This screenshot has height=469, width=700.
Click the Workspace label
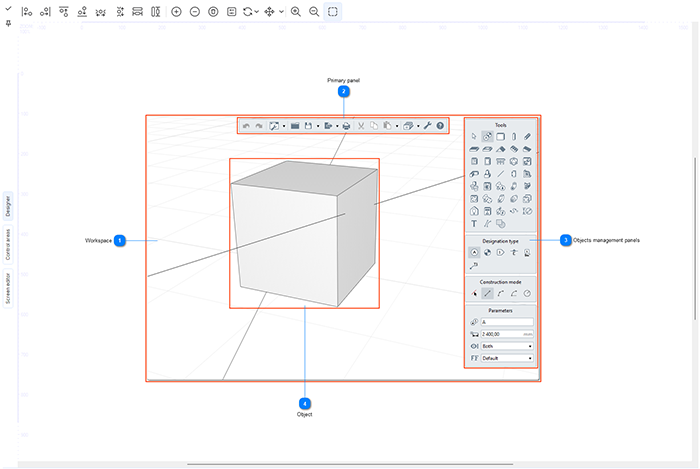pos(98,241)
